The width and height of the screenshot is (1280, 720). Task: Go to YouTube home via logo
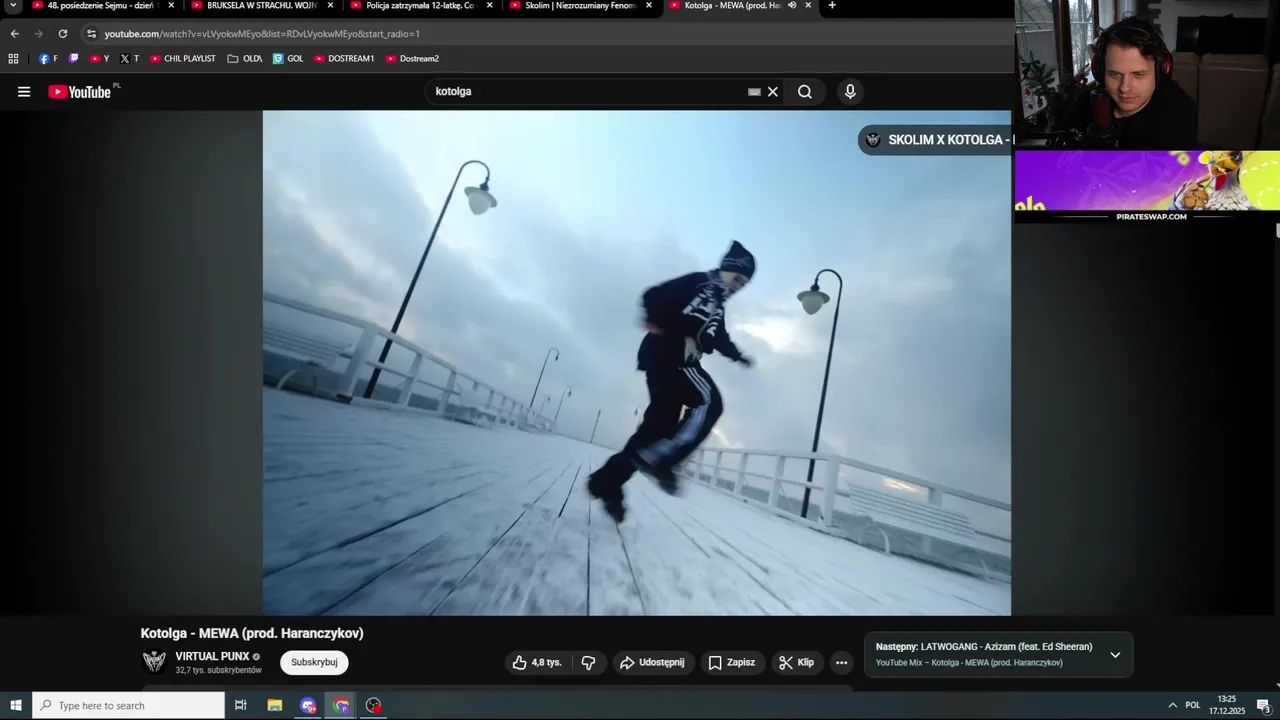80,92
